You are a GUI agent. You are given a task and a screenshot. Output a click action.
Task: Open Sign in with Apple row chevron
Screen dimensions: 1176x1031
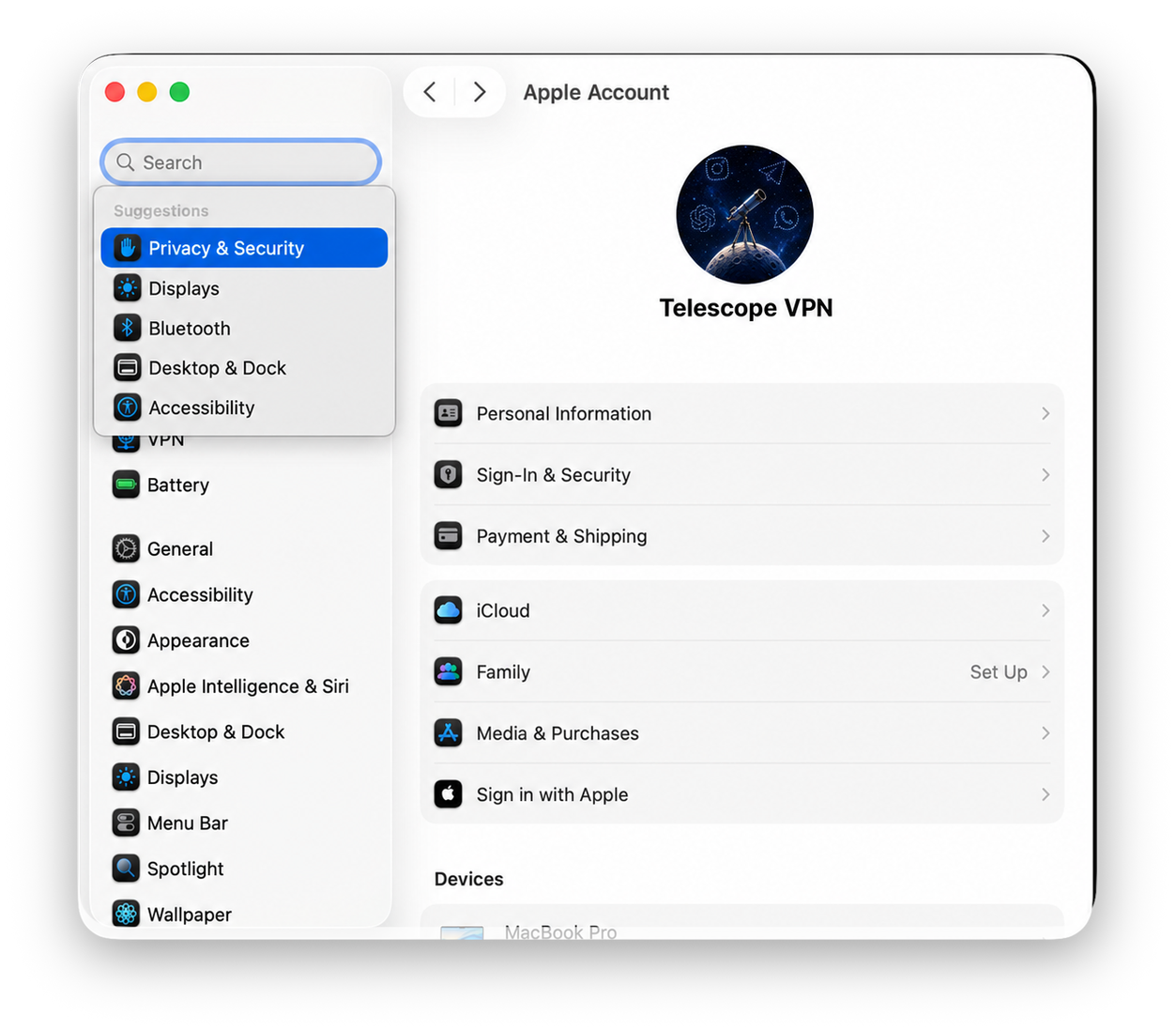1046,794
